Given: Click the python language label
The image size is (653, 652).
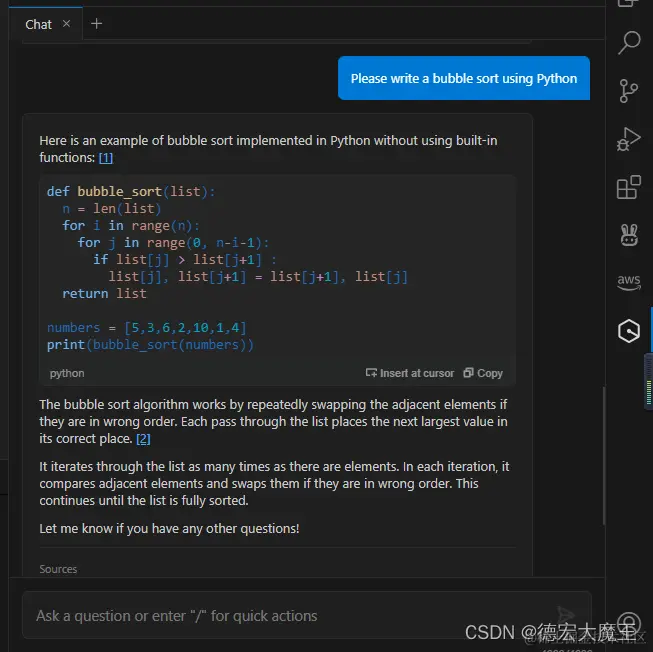Looking at the screenshot, I should 67,373.
